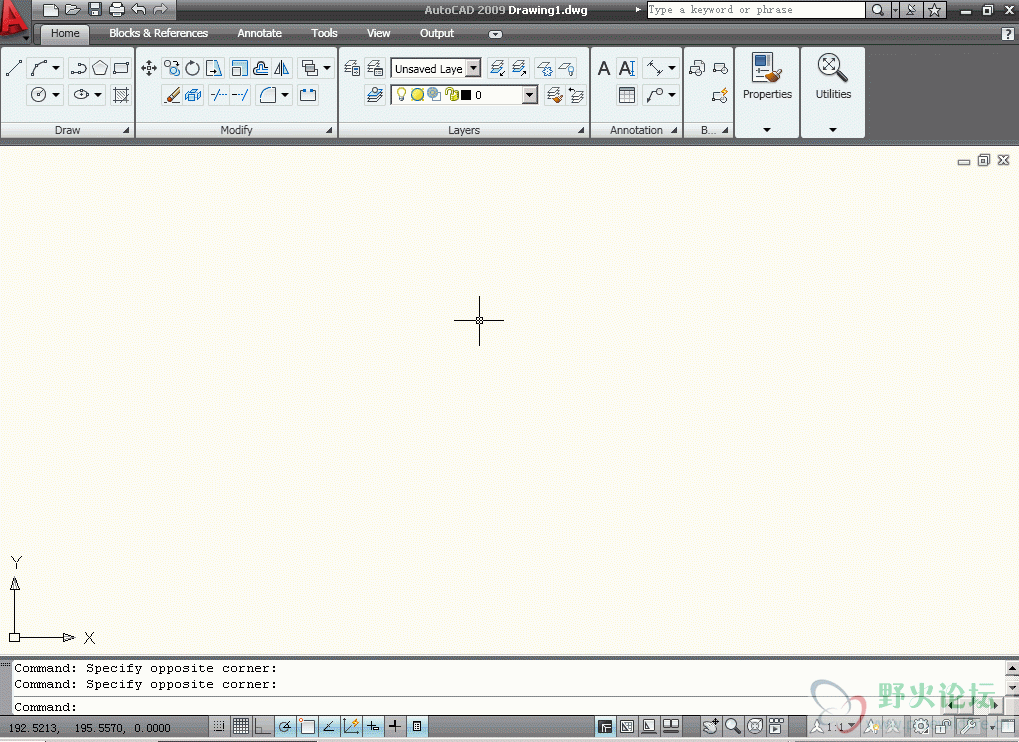Activate the Extend tool
The height and width of the screenshot is (742, 1019).
[240, 95]
